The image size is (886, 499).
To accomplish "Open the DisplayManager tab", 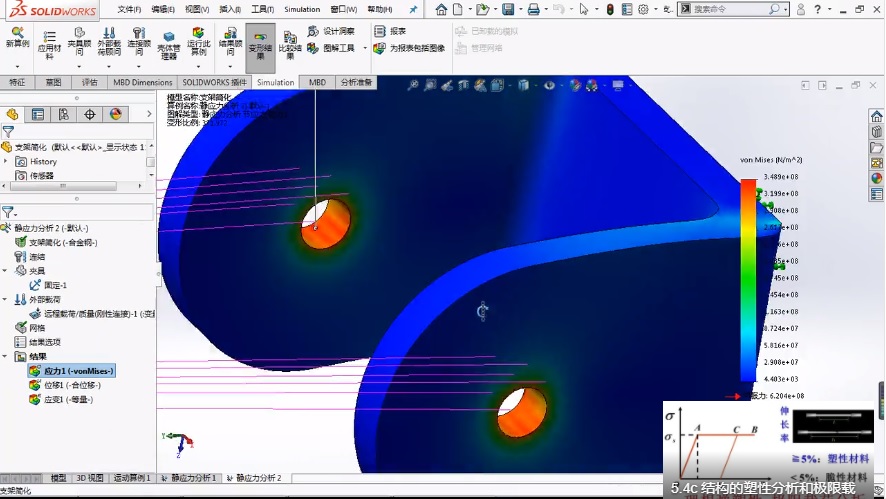I will (x=116, y=115).
